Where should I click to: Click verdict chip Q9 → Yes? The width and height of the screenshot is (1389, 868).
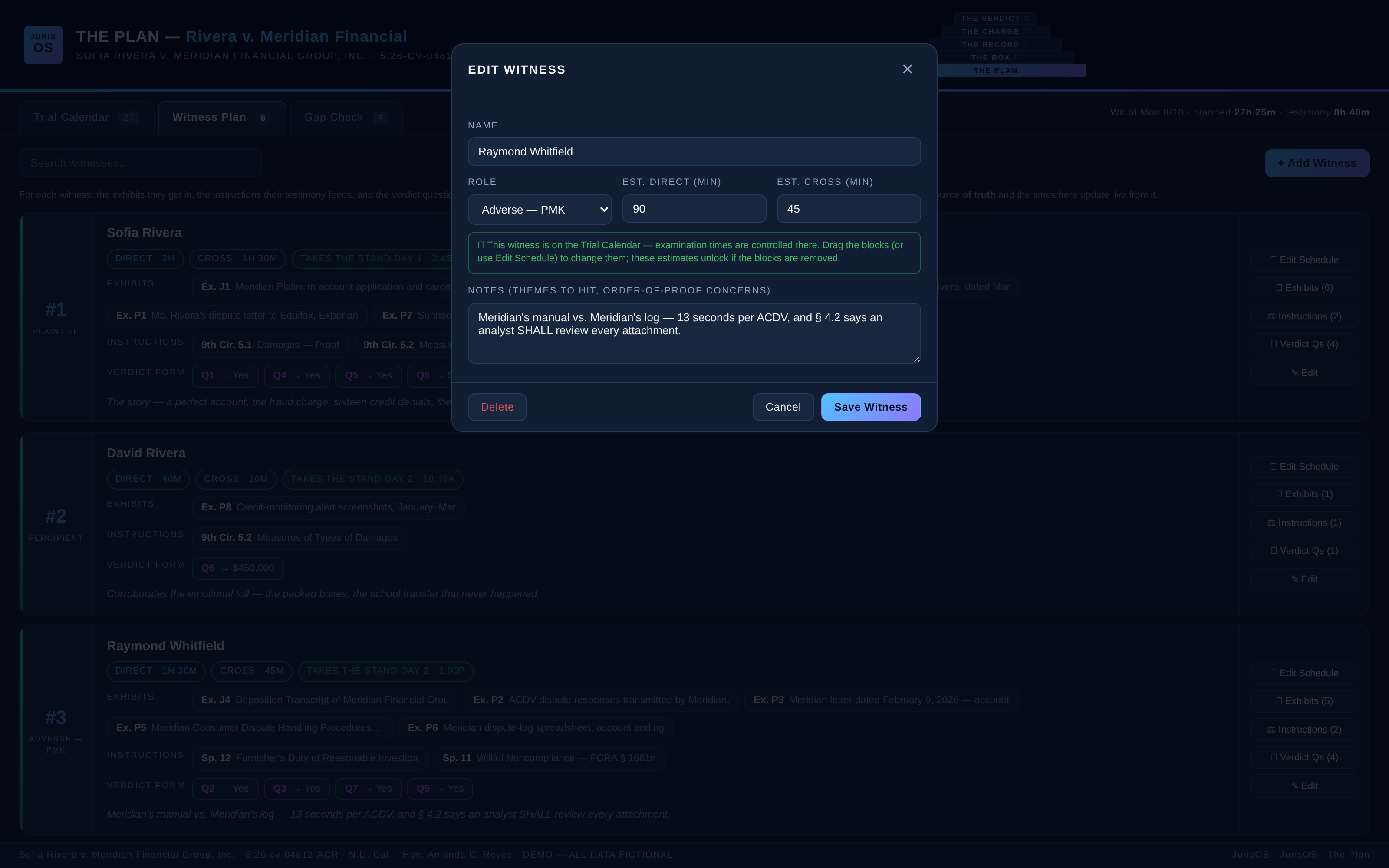[x=440, y=789]
